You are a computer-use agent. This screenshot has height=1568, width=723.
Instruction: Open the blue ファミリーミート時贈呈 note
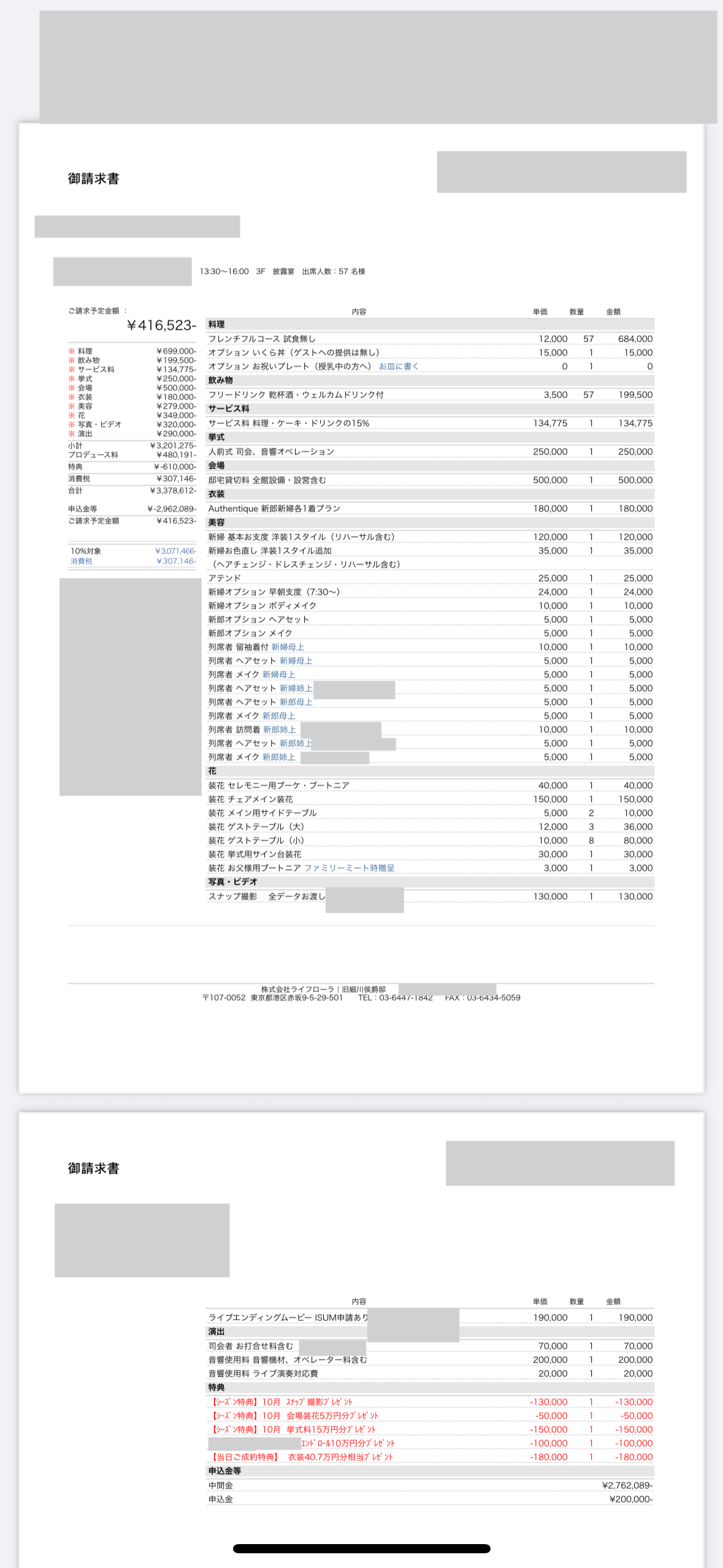point(349,868)
